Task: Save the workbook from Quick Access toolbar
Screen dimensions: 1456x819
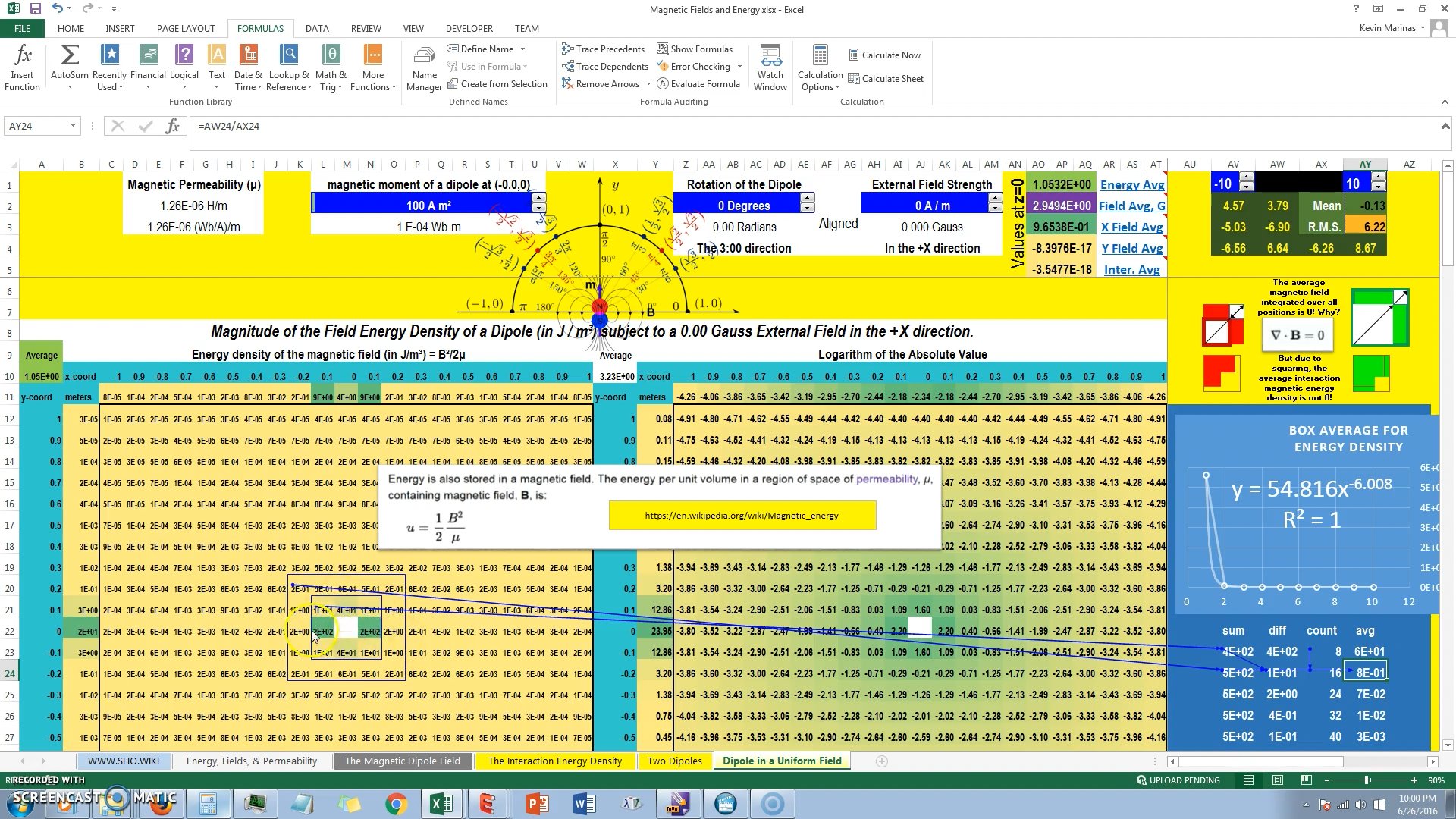Action: click(35, 9)
